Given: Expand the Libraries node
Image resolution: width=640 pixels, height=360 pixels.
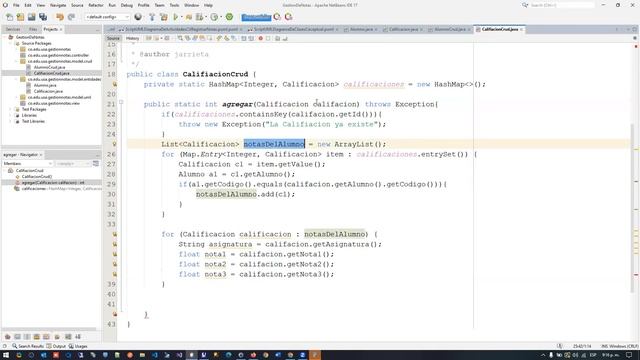Looking at the screenshot, I should coord(11,116).
